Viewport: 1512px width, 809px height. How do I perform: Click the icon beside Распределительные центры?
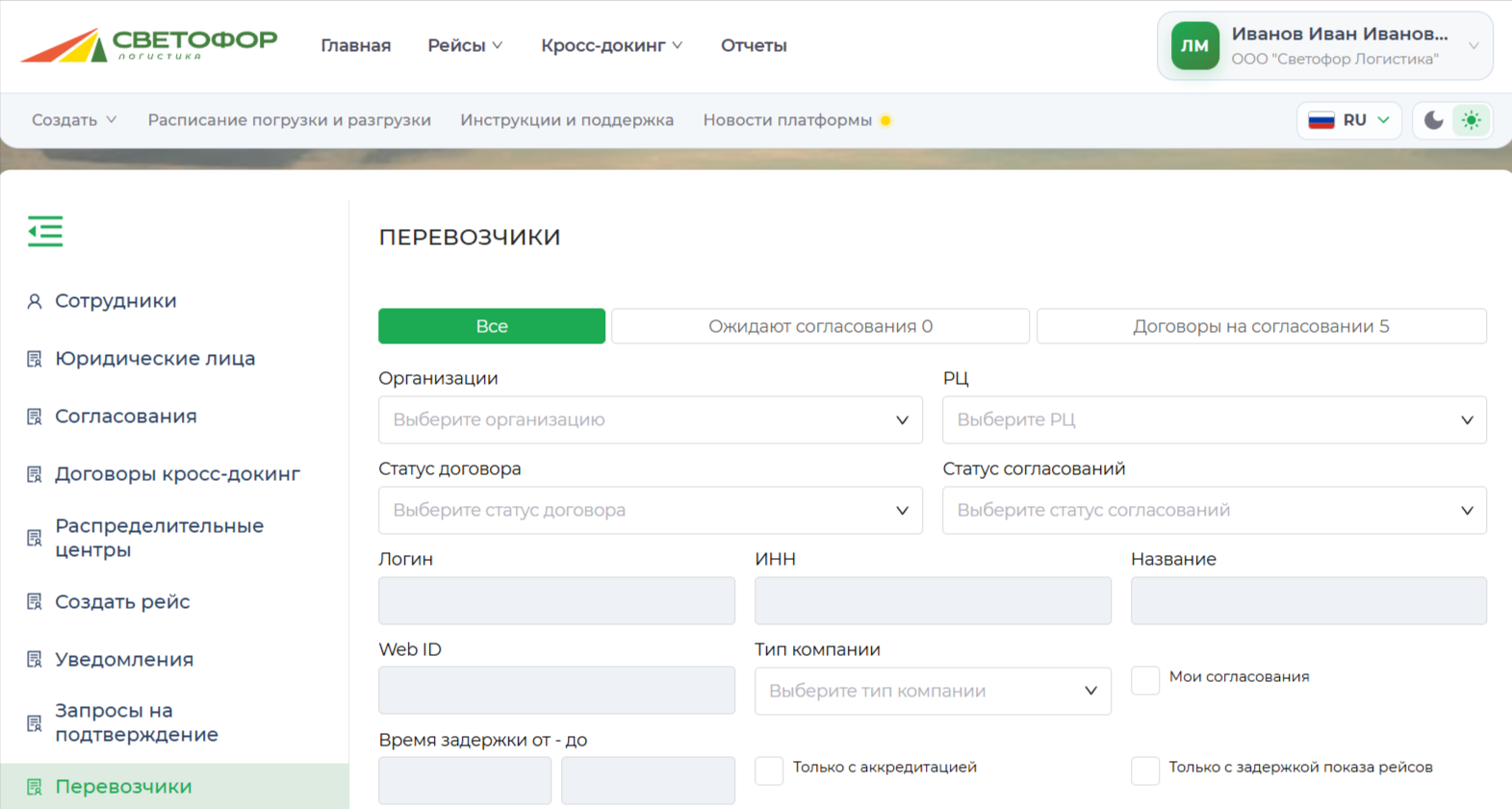pos(35,538)
